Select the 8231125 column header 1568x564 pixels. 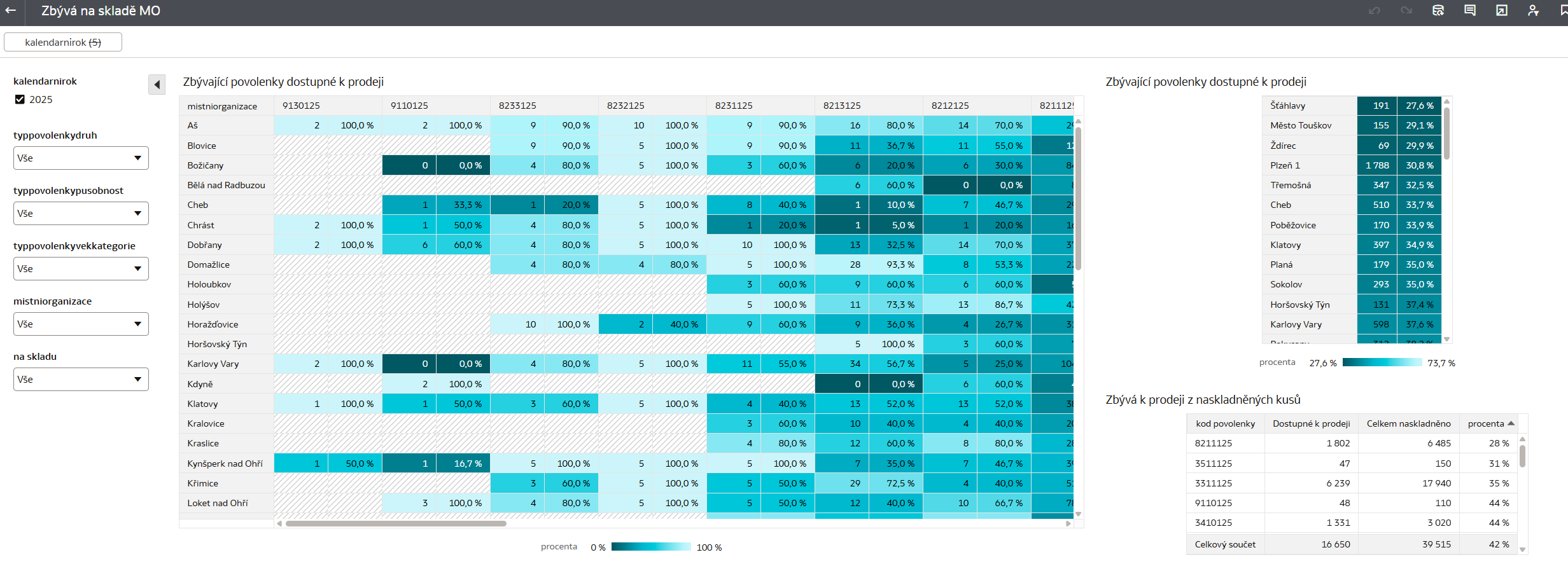(x=760, y=106)
